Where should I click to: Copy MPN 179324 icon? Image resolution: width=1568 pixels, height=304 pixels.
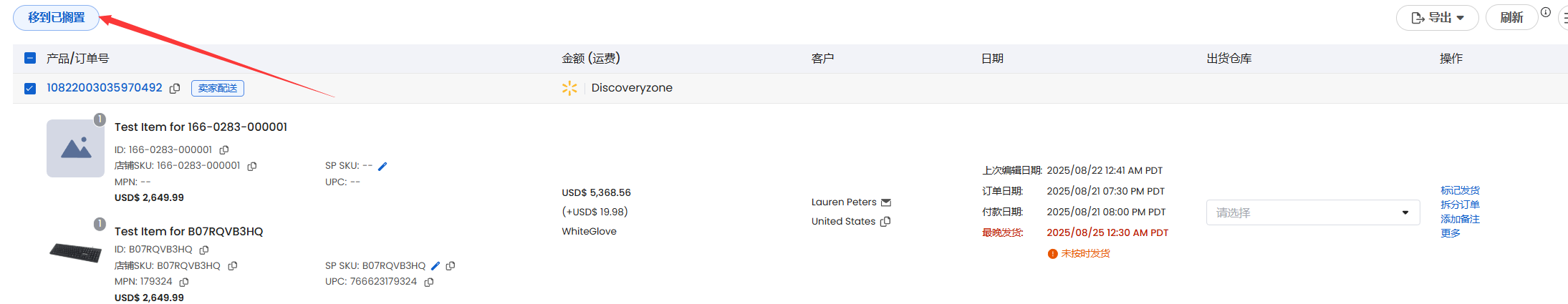tap(184, 282)
